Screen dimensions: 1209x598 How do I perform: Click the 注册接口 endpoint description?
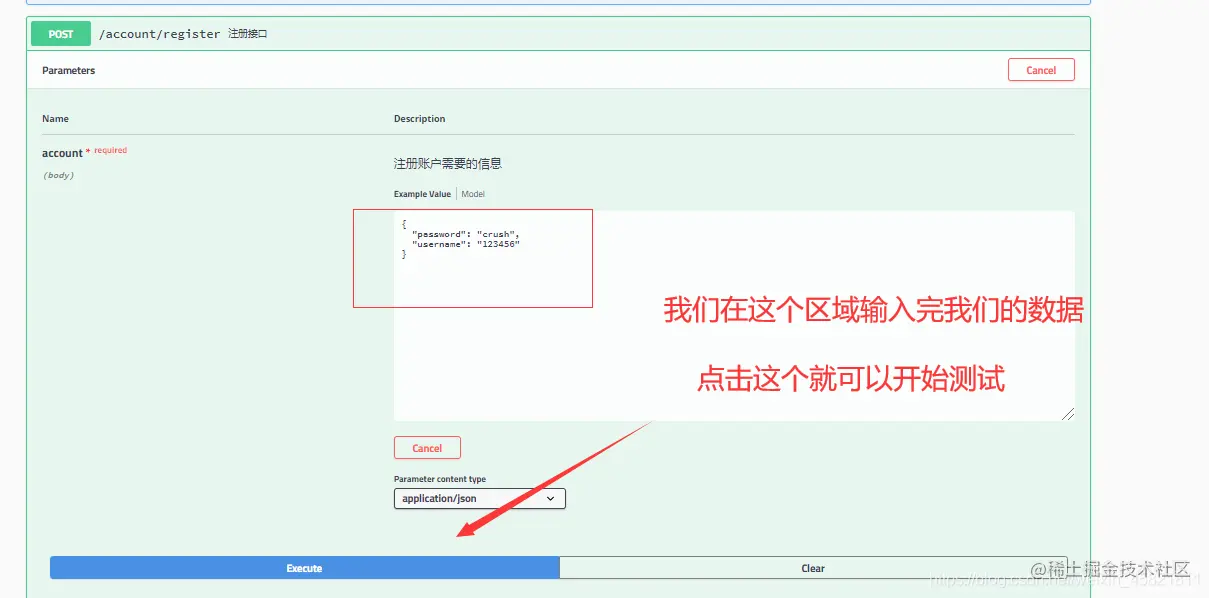coord(247,33)
